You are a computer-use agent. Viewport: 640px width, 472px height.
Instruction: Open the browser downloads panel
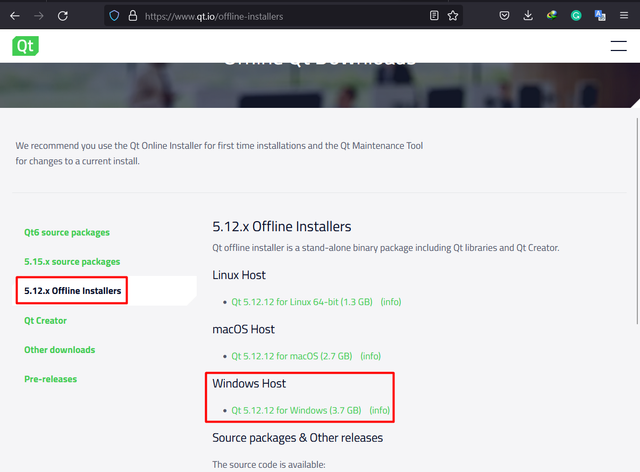coord(528,16)
